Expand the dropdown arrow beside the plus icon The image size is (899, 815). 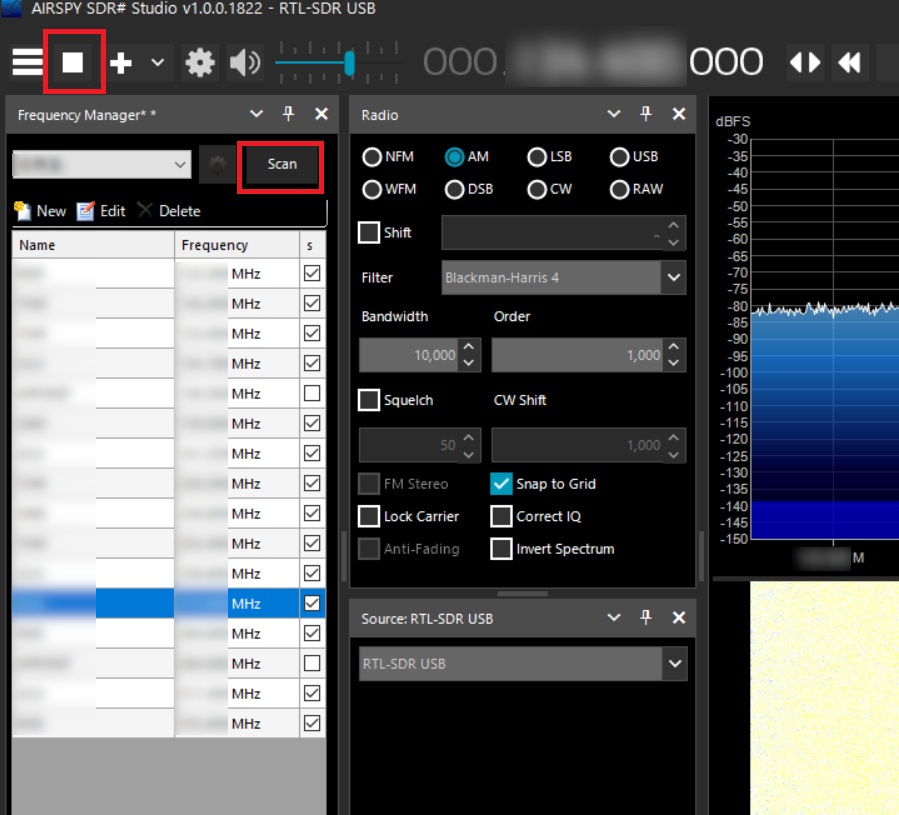click(x=158, y=62)
